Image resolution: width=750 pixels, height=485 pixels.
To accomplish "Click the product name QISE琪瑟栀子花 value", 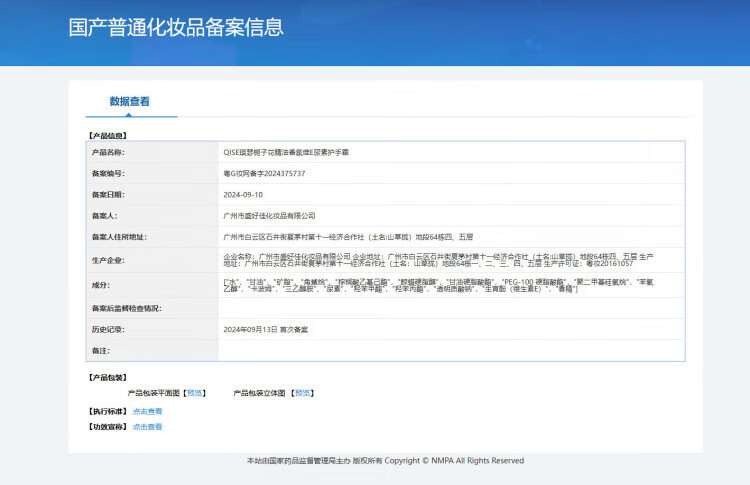I will coord(286,152).
